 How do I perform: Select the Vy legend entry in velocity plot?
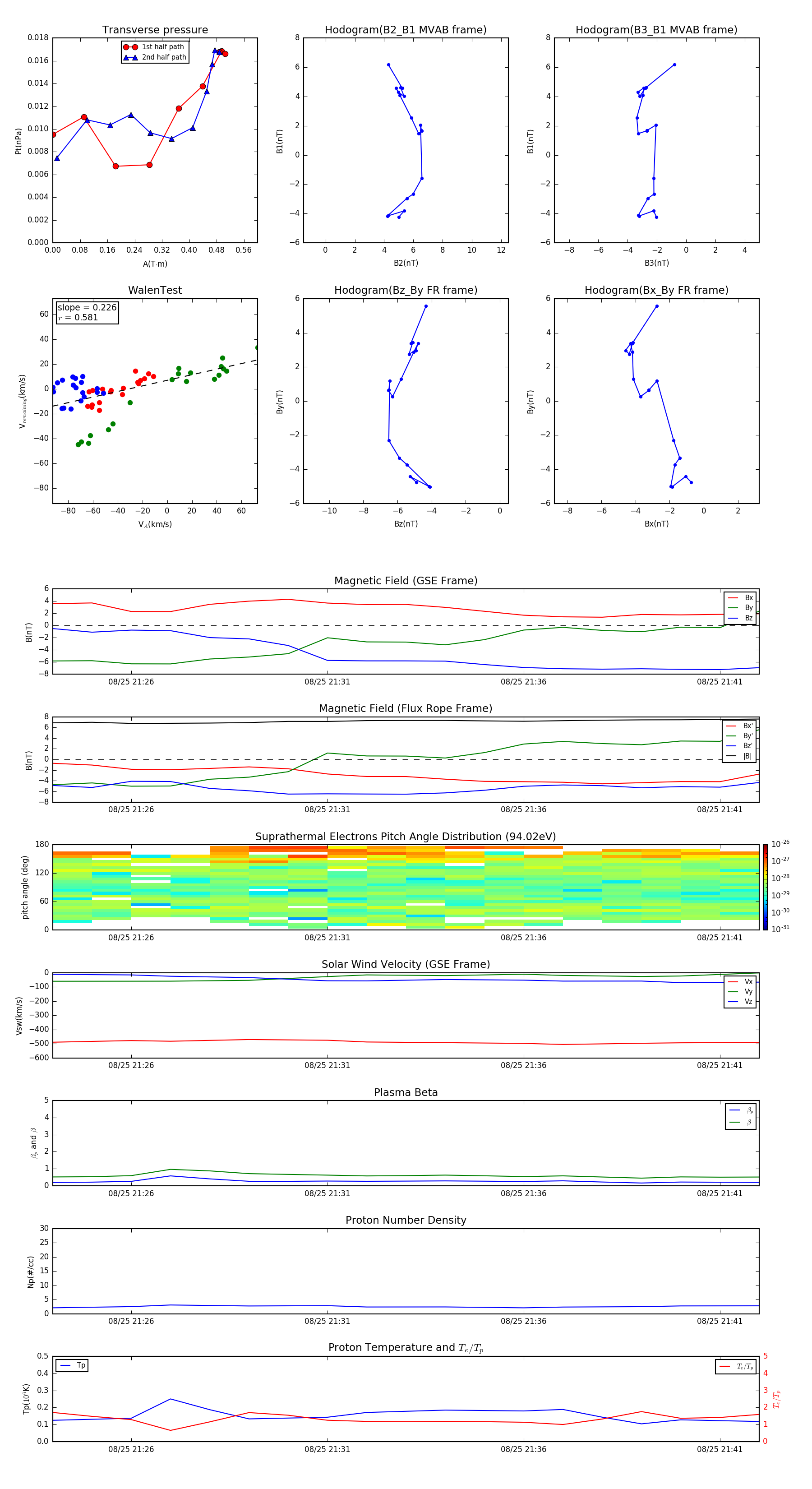coord(740,992)
